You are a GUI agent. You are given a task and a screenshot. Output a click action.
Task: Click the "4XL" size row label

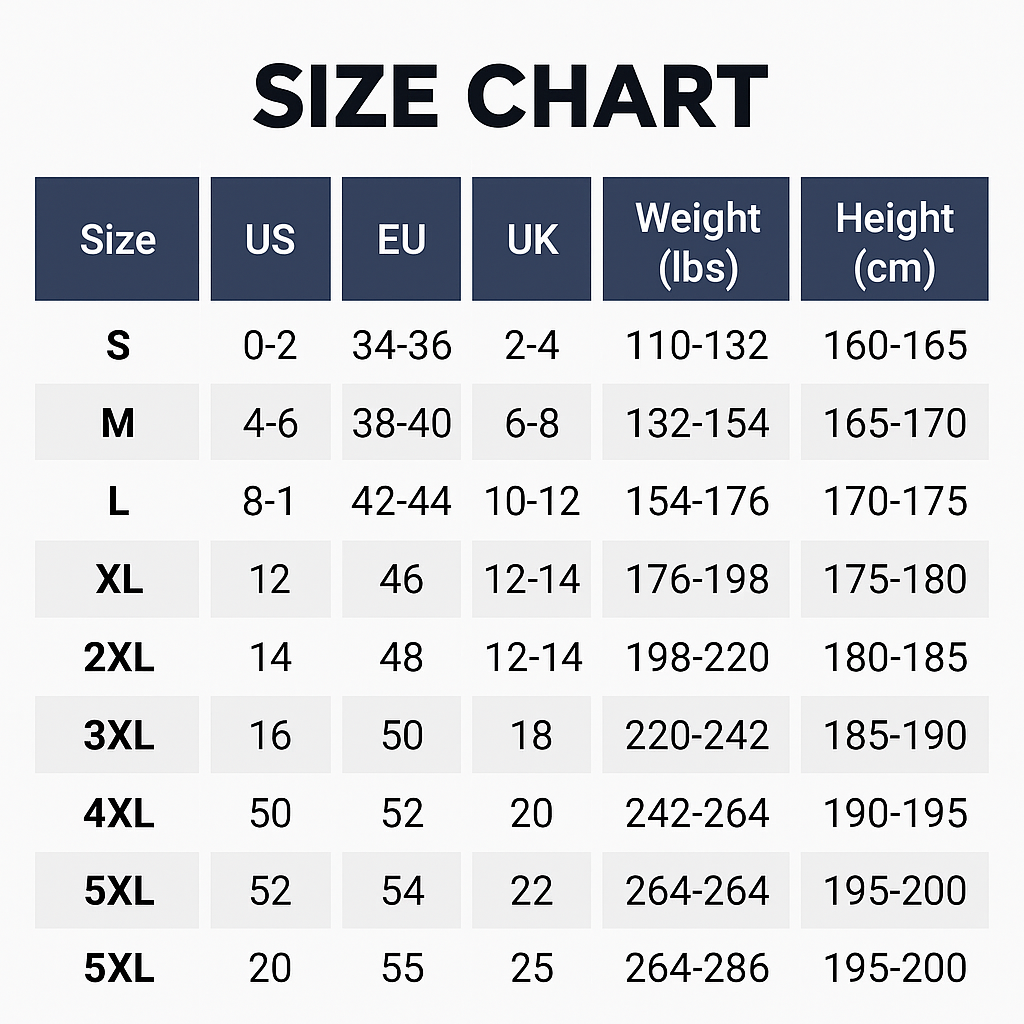click(x=119, y=814)
